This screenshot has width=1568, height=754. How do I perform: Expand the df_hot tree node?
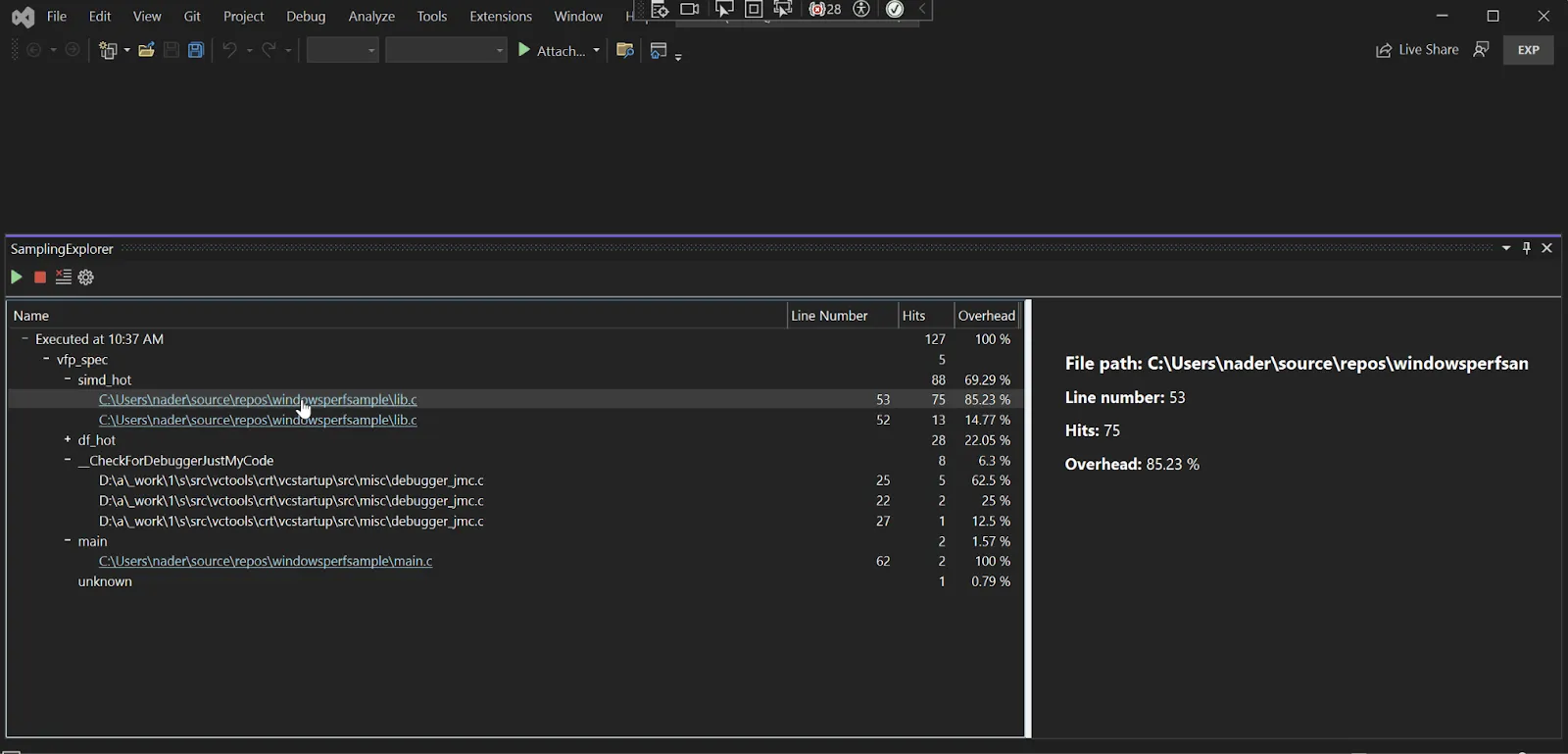click(x=68, y=440)
